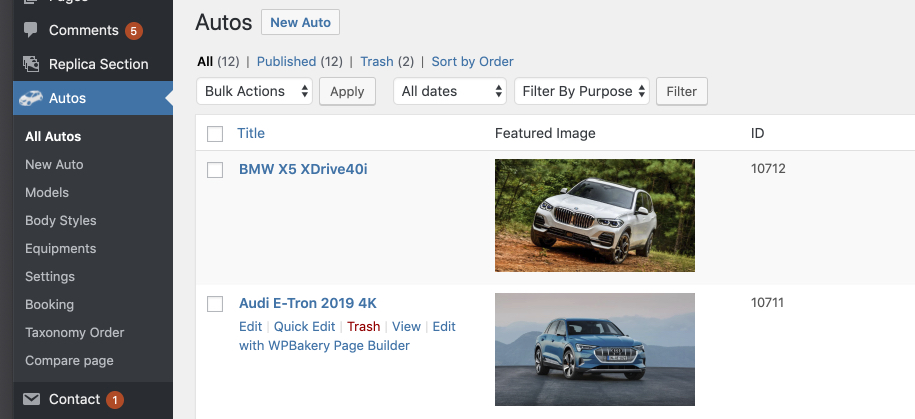Image resolution: width=915 pixels, height=419 pixels.
Task: Click the Featured Image column header
Action: pyautogui.click(x=545, y=134)
